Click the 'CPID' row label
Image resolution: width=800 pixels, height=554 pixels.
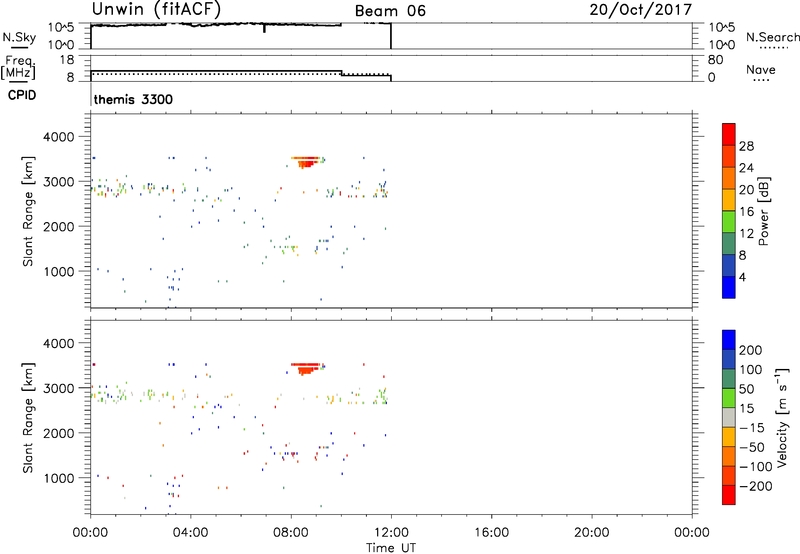22,95
